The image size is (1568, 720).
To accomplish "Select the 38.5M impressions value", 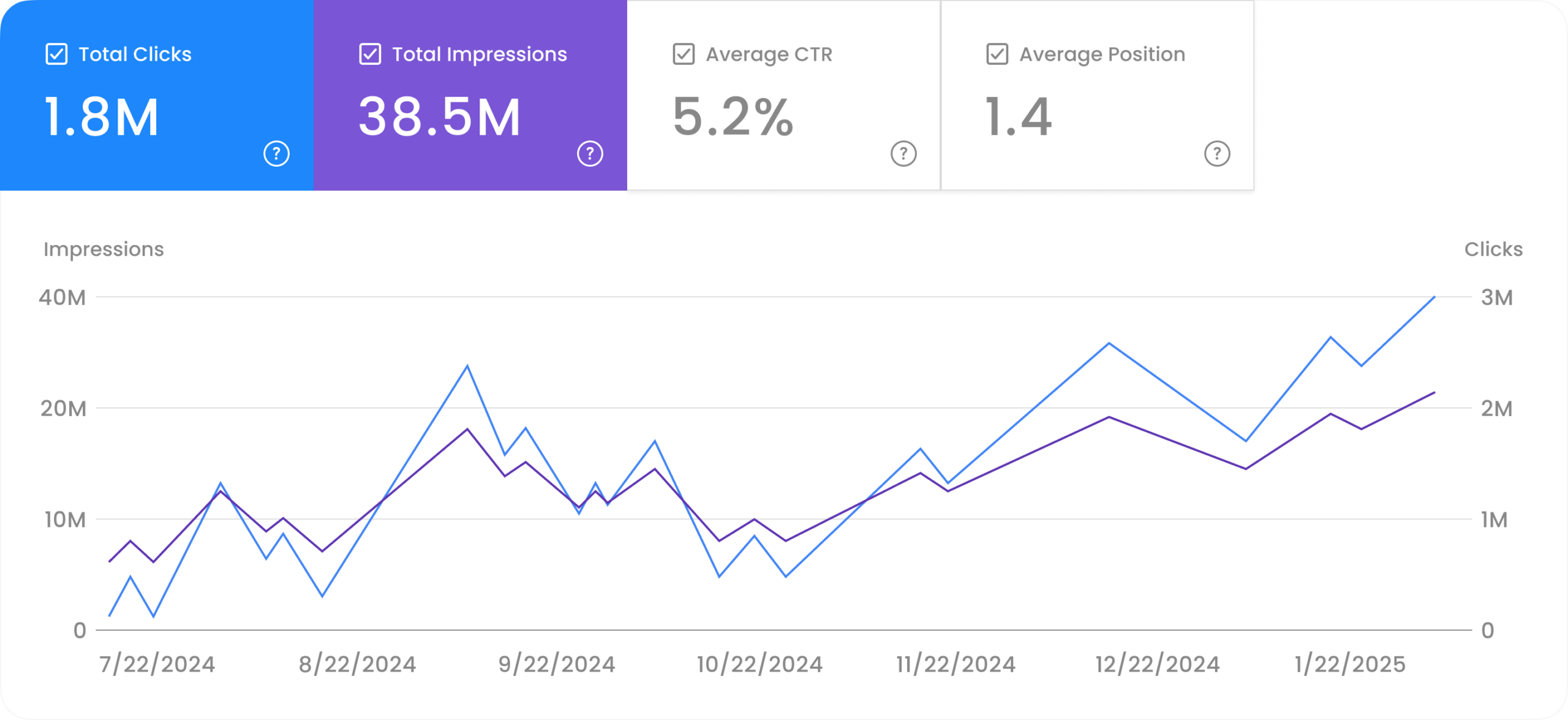I will (x=440, y=117).
